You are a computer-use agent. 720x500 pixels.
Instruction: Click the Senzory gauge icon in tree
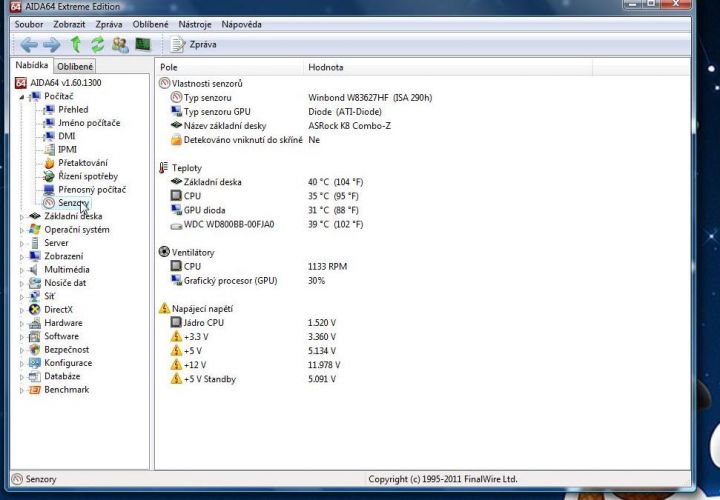[49, 203]
